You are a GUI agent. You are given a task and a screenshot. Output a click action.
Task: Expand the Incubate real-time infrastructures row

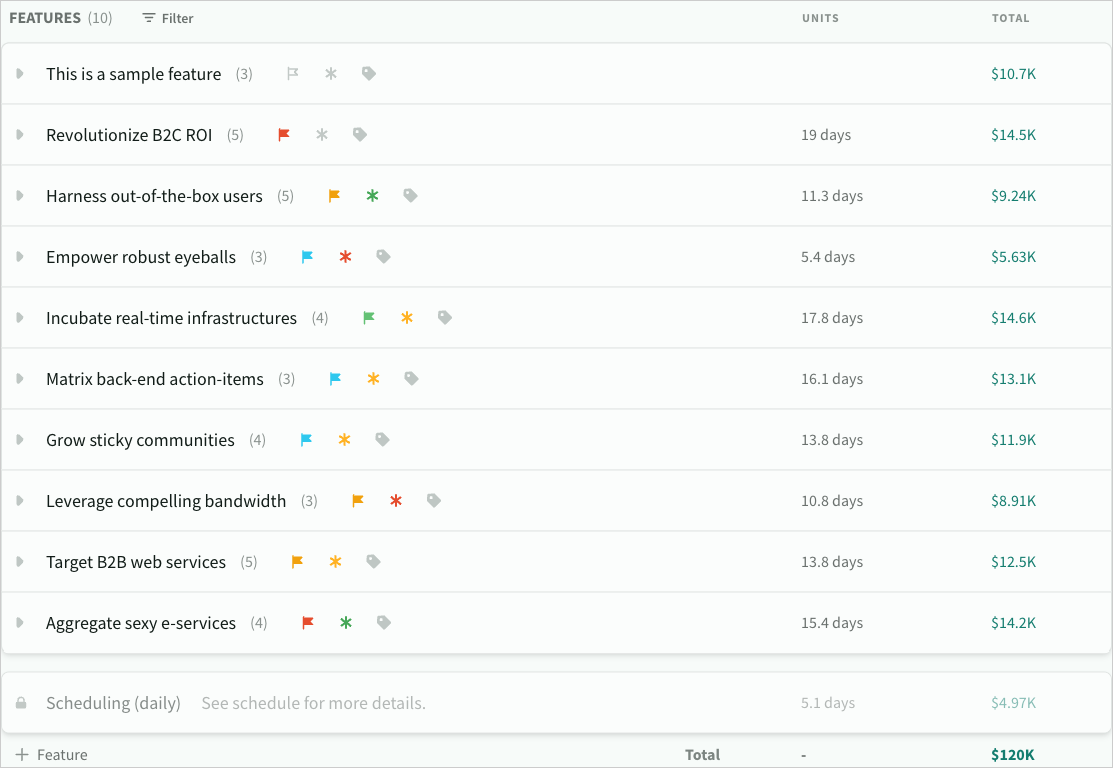pyautogui.click(x=18, y=317)
